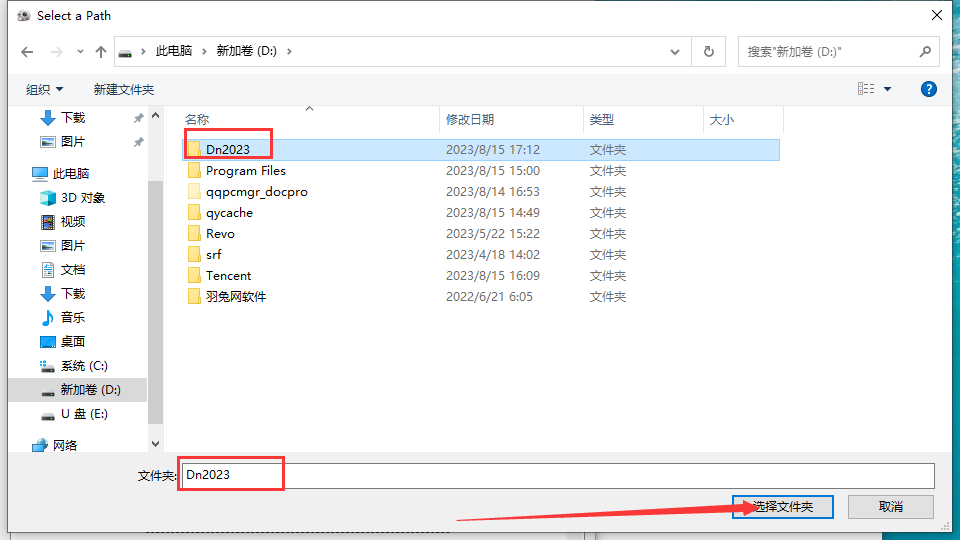Viewport: 960px width, 540px height.
Task: Select the Program Files folder
Action: click(x=481, y=171)
